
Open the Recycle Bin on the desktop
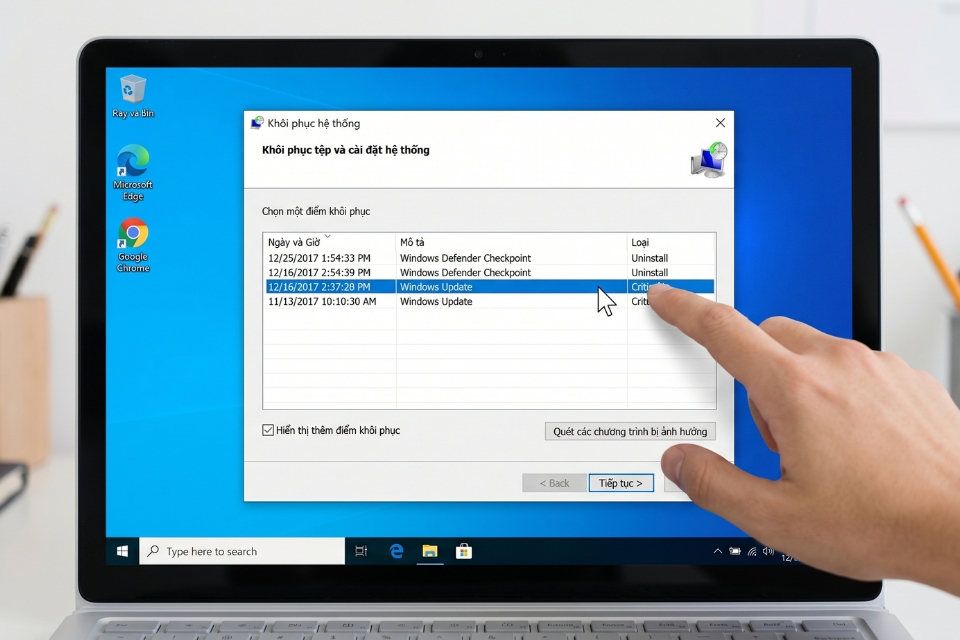(x=132, y=88)
